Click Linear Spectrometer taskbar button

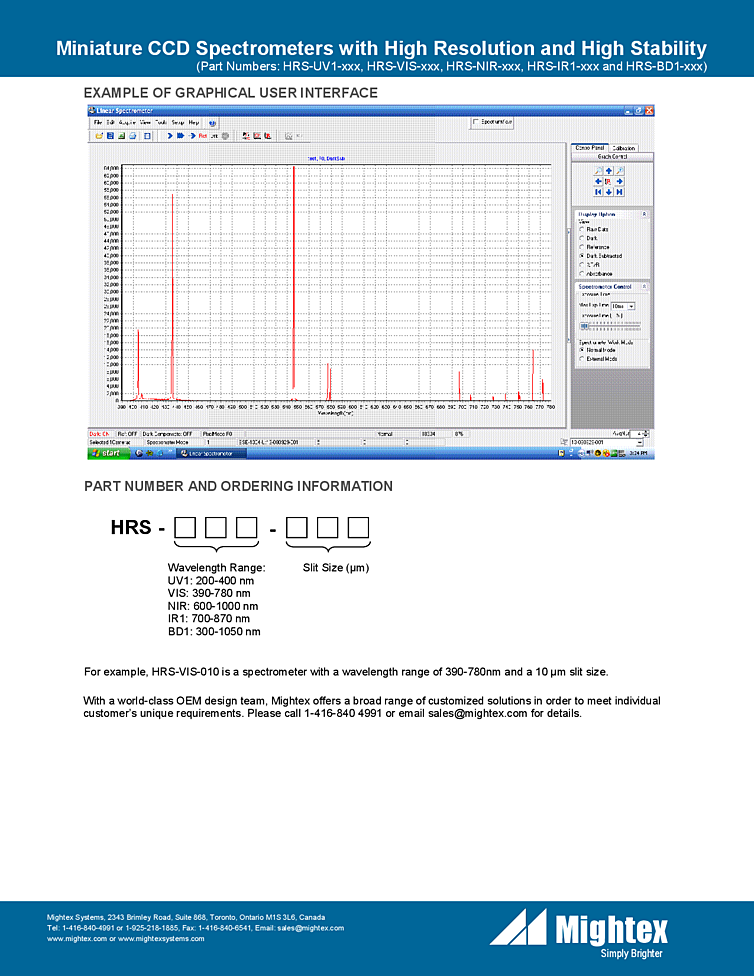[x=211, y=453]
